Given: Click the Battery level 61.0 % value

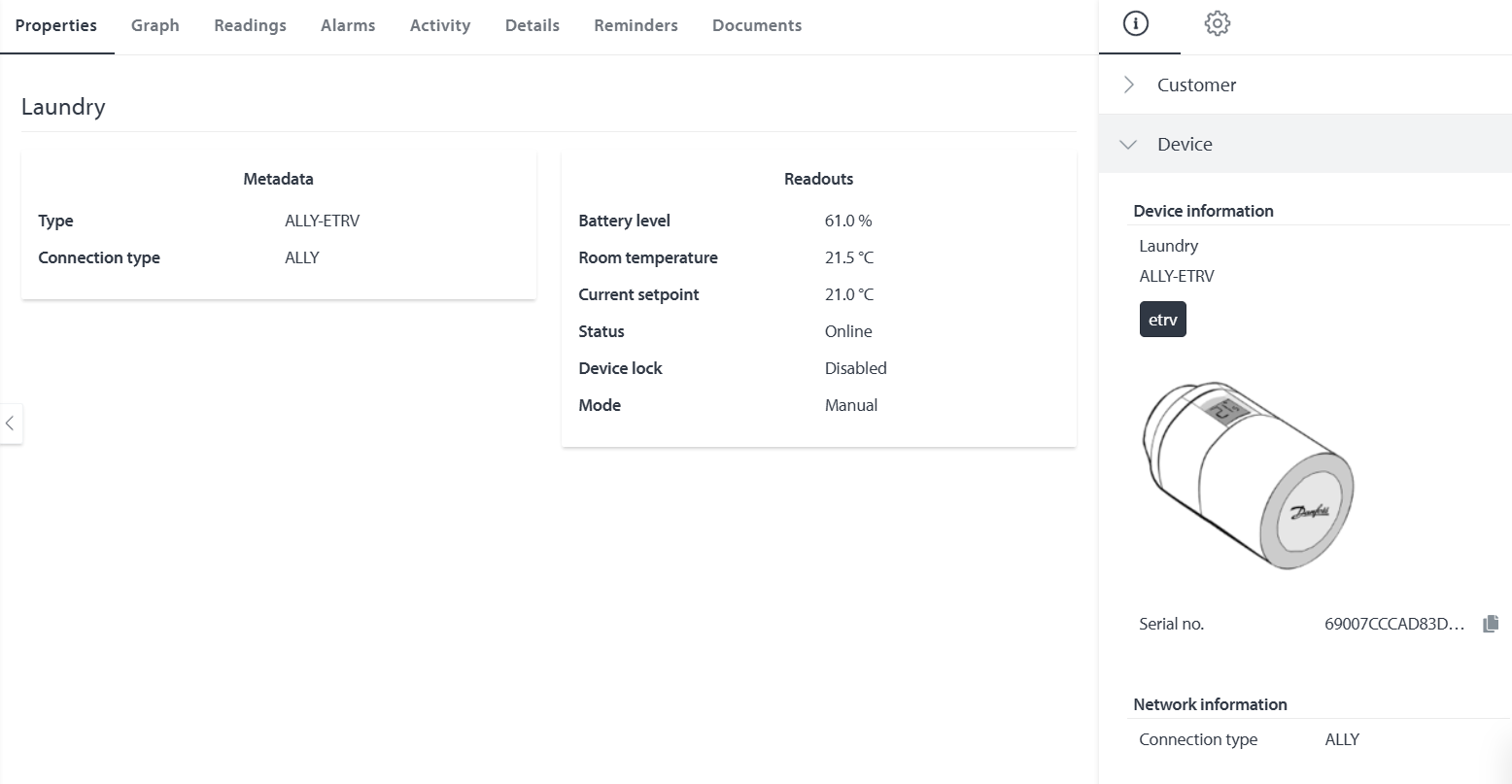Looking at the screenshot, I should coord(847,221).
